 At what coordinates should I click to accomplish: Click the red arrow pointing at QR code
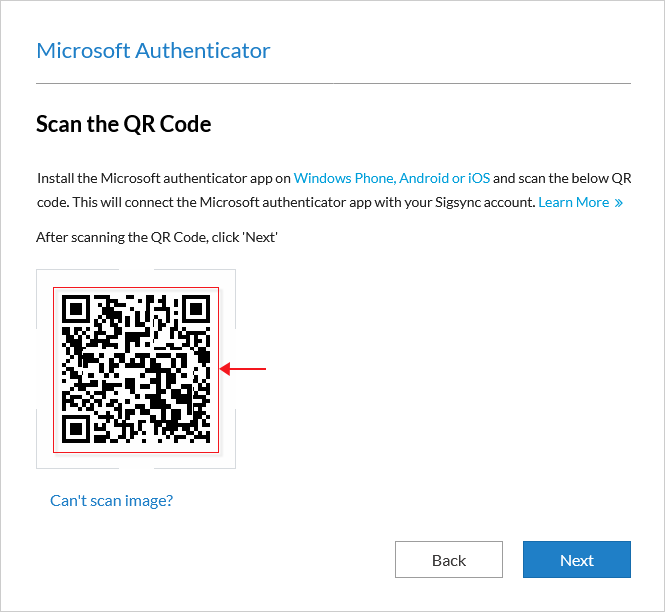click(x=243, y=369)
